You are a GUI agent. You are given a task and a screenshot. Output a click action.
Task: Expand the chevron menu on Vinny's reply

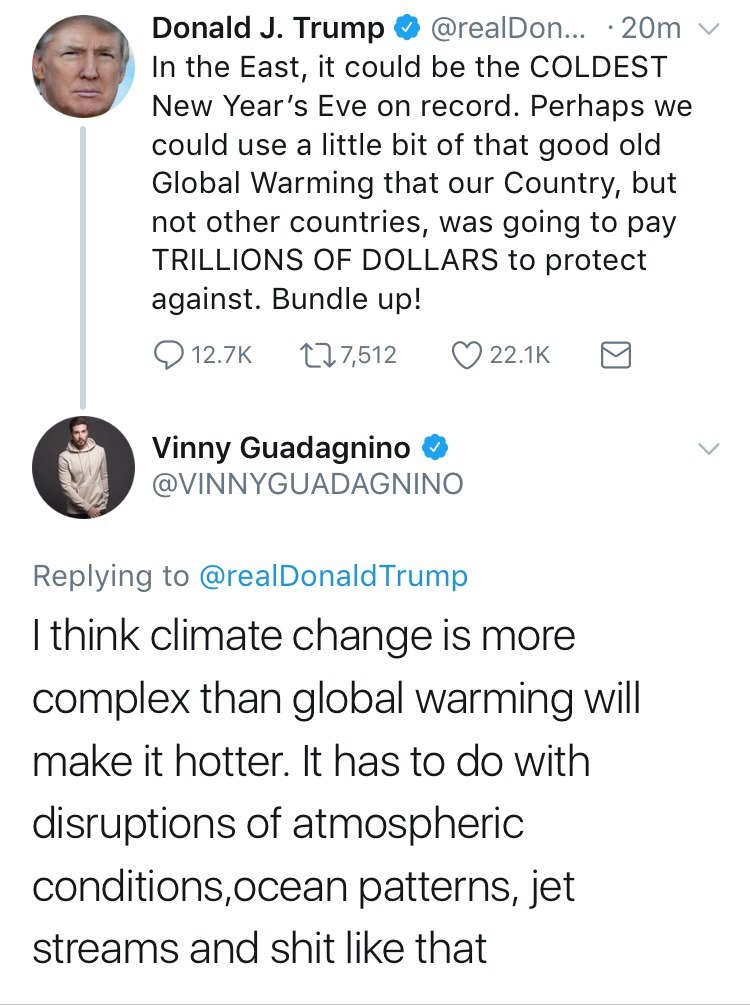[x=708, y=449]
